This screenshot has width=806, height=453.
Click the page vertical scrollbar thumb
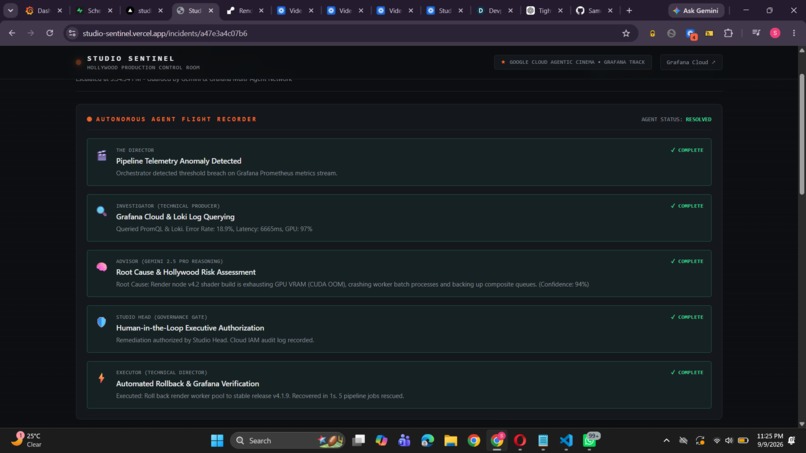pyautogui.click(x=801, y=134)
